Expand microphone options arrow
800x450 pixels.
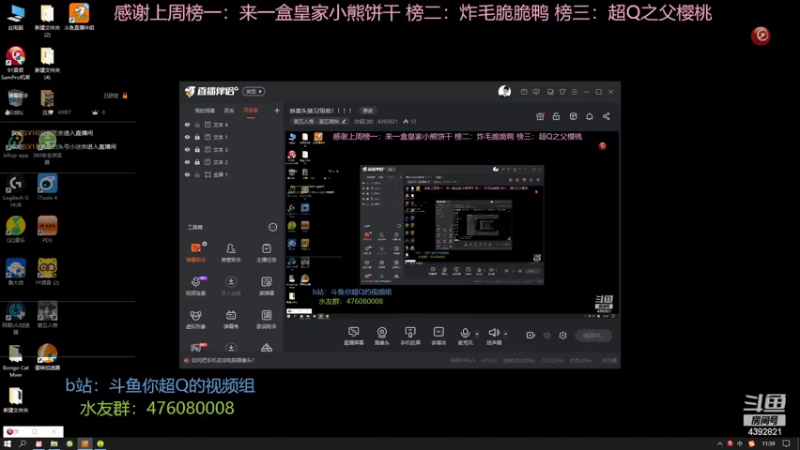tap(477, 334)
